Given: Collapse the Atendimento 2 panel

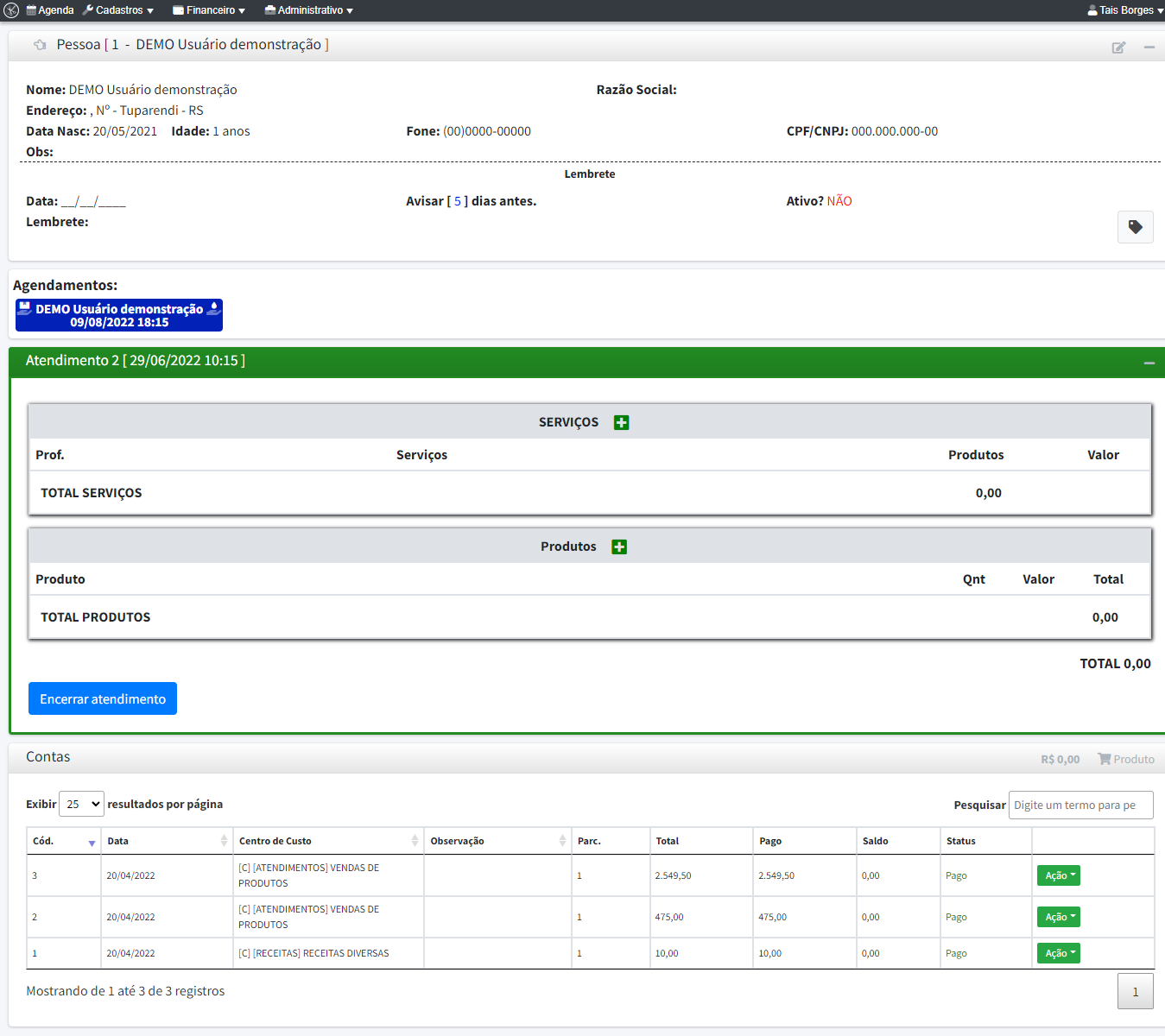Looking at the screenshot, I should point(1149,363).
